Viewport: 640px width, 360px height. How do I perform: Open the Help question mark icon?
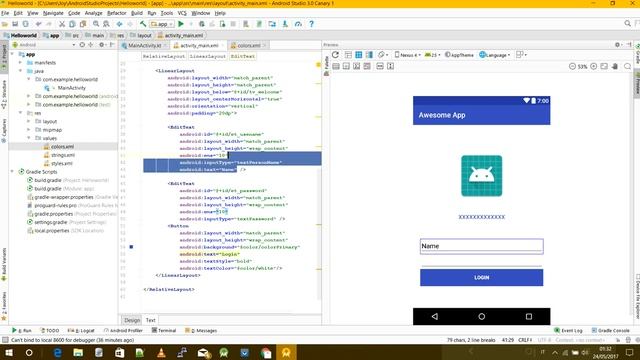pyautogui.click(x=311, y=24)
